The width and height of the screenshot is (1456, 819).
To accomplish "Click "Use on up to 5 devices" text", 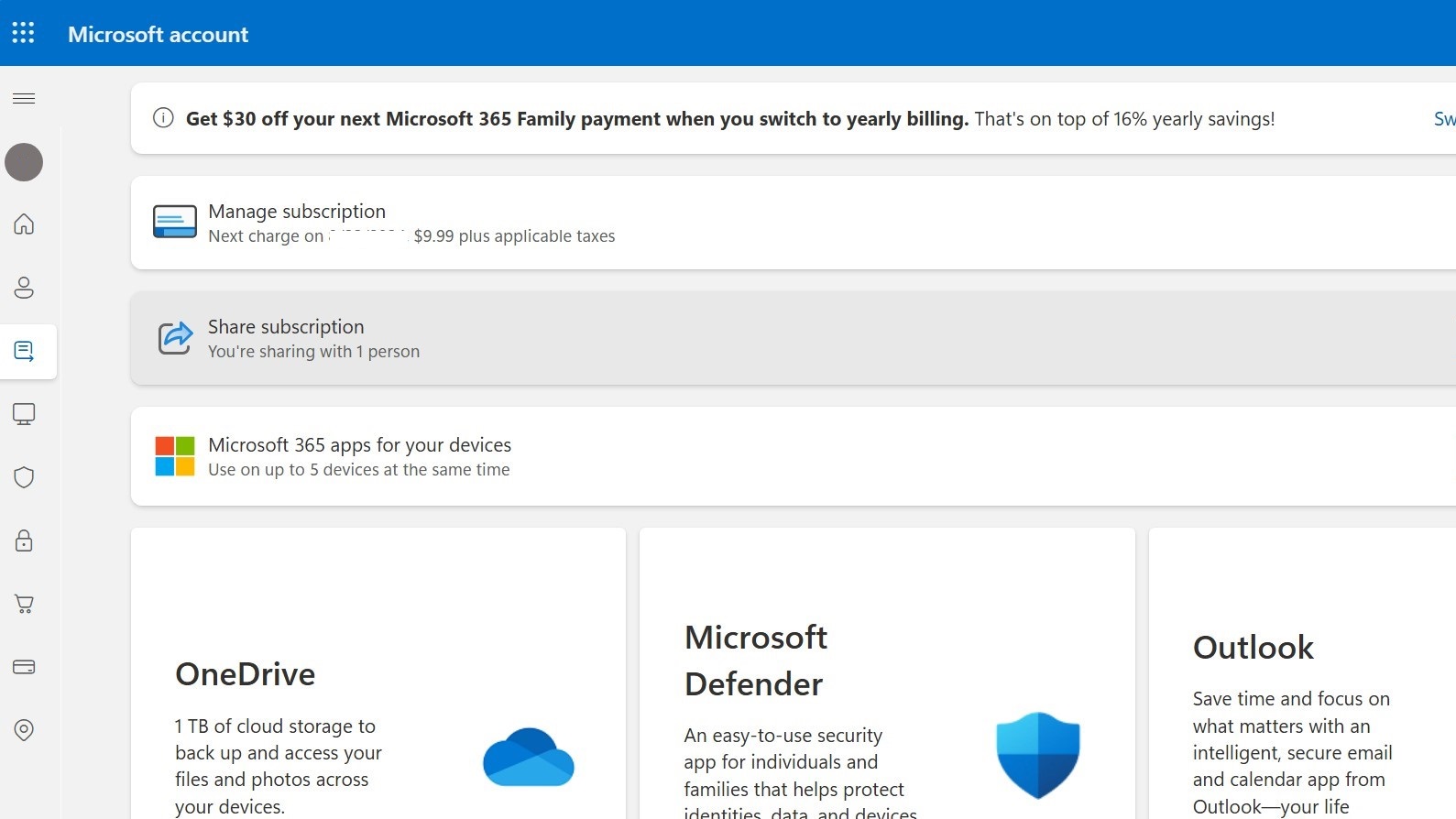I will click(x=359, y=470).
